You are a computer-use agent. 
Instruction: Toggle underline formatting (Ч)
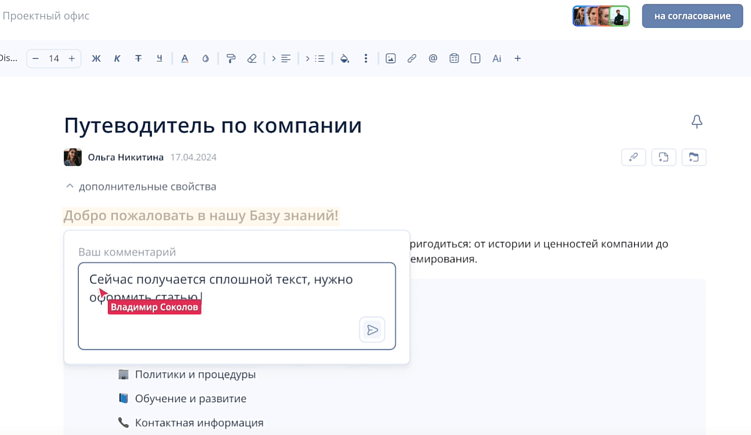159,58
